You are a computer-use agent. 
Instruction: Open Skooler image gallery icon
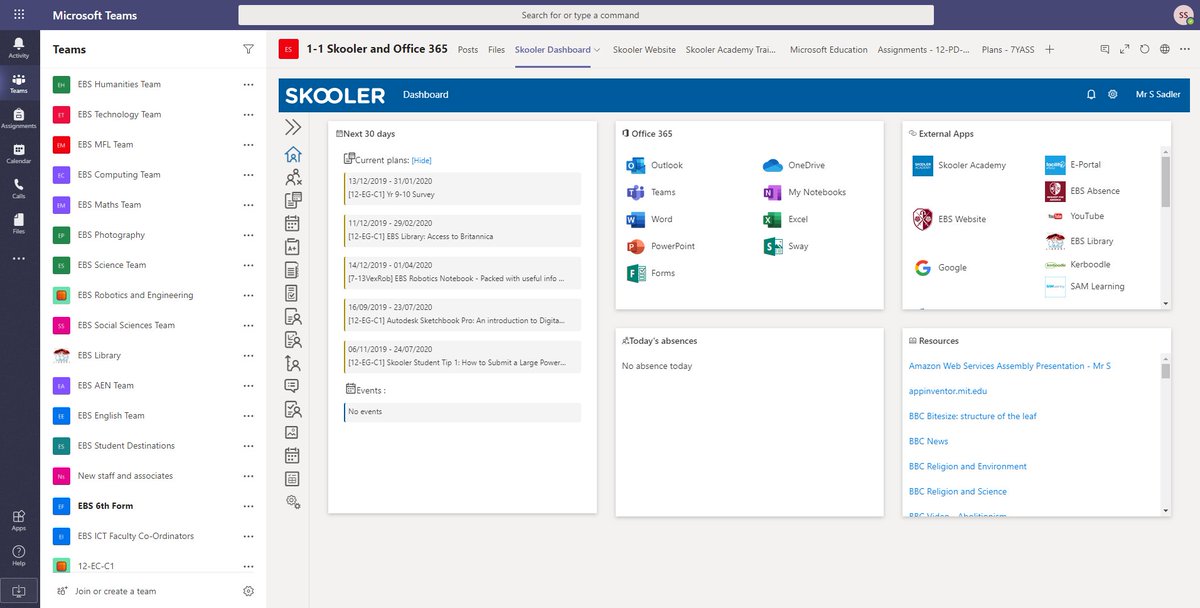292,433
